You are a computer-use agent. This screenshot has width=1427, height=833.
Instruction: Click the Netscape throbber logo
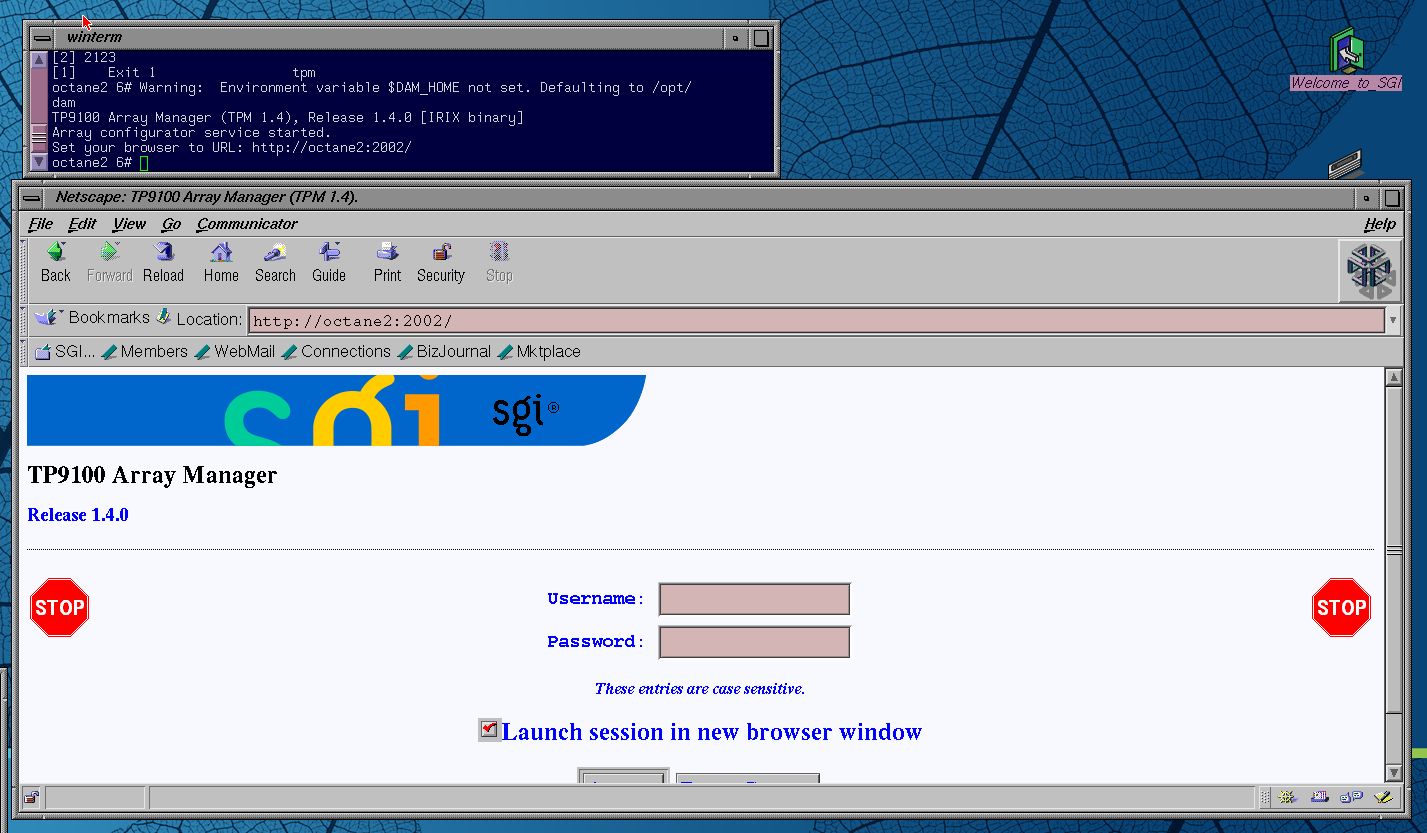pos(1369,271)
